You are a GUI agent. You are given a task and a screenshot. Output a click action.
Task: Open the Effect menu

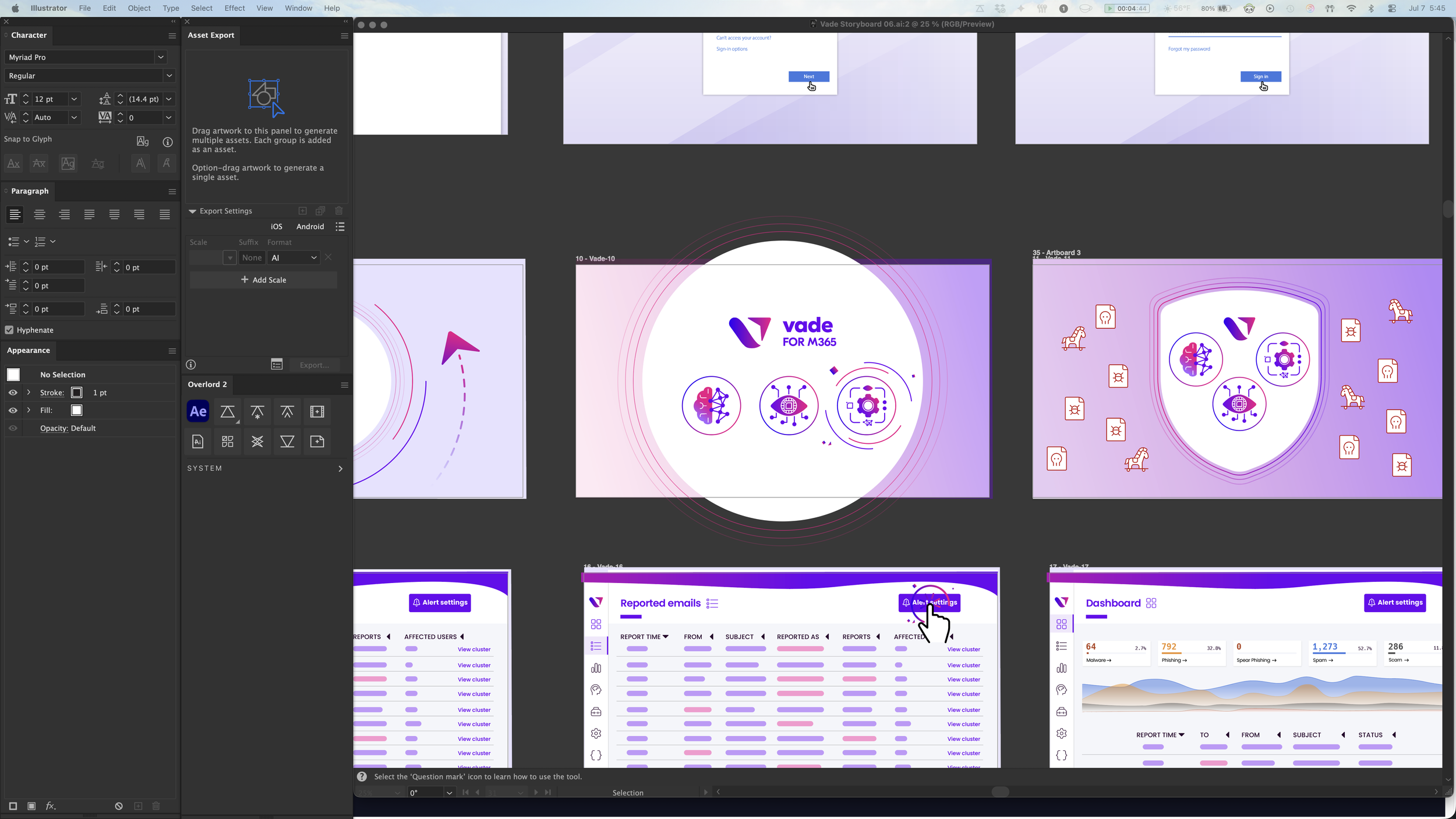pos(235,8)
